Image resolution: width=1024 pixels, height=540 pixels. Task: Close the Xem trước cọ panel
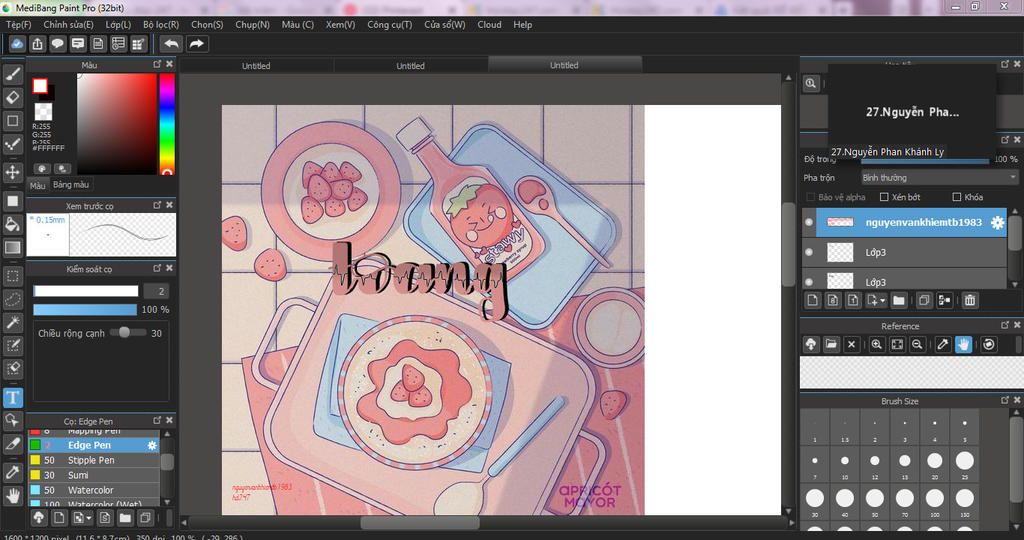click(169, 205)
